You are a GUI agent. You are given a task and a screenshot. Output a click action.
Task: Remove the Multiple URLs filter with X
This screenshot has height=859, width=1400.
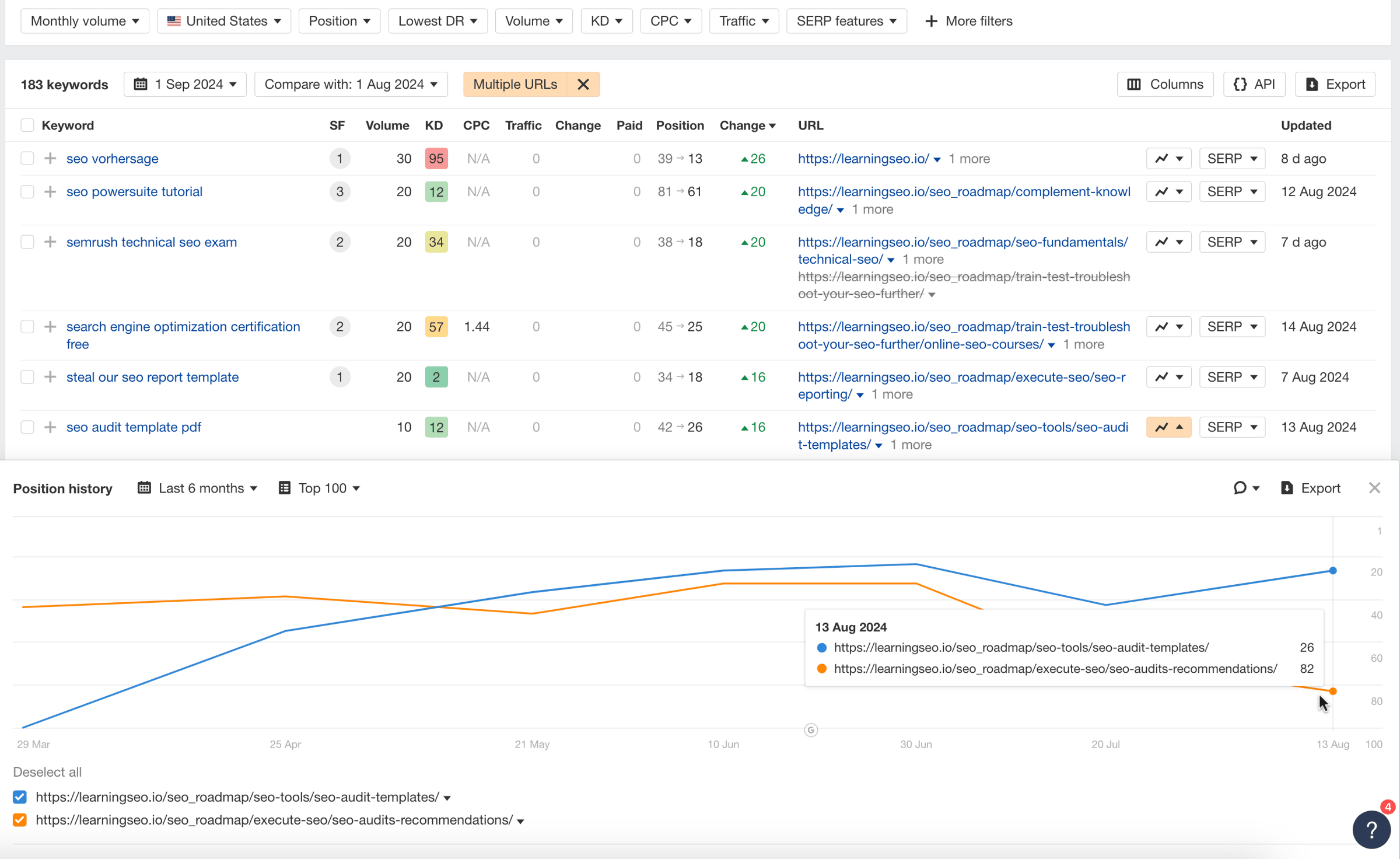(583, 84)
